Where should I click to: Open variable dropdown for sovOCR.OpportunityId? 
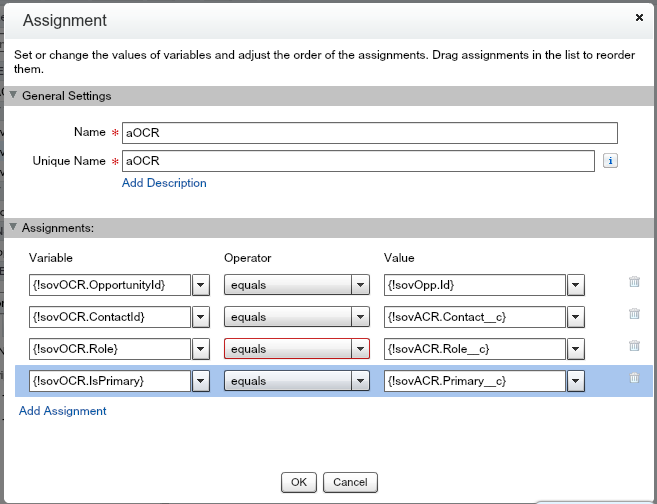(200, 285)
